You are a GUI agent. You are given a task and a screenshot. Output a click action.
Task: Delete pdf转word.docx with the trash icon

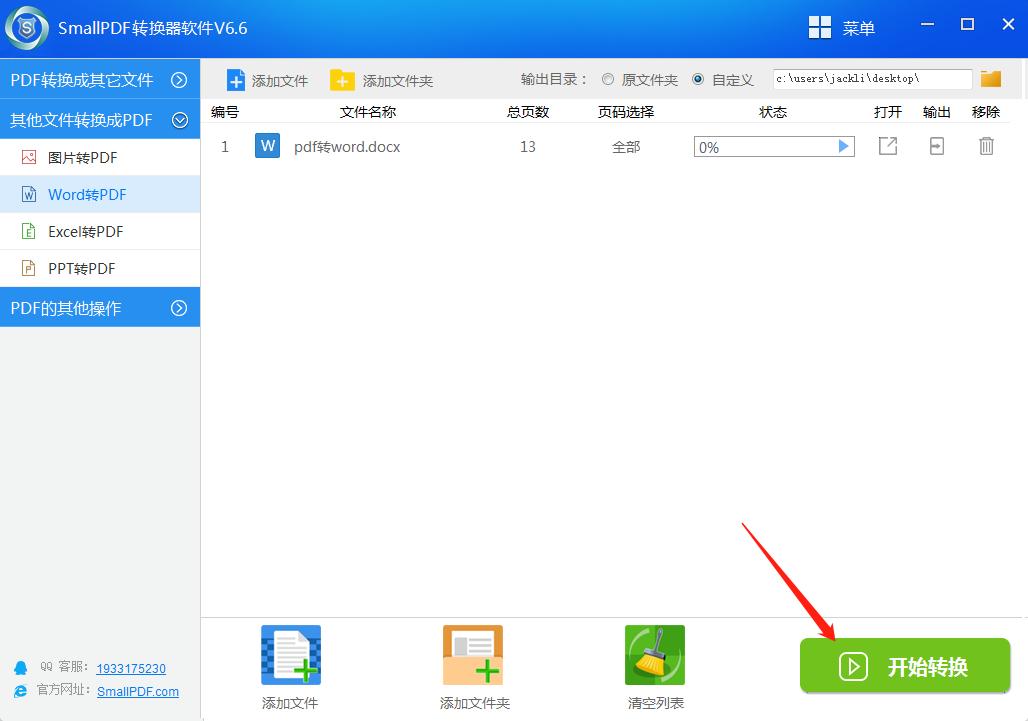[x=986, y=146]
